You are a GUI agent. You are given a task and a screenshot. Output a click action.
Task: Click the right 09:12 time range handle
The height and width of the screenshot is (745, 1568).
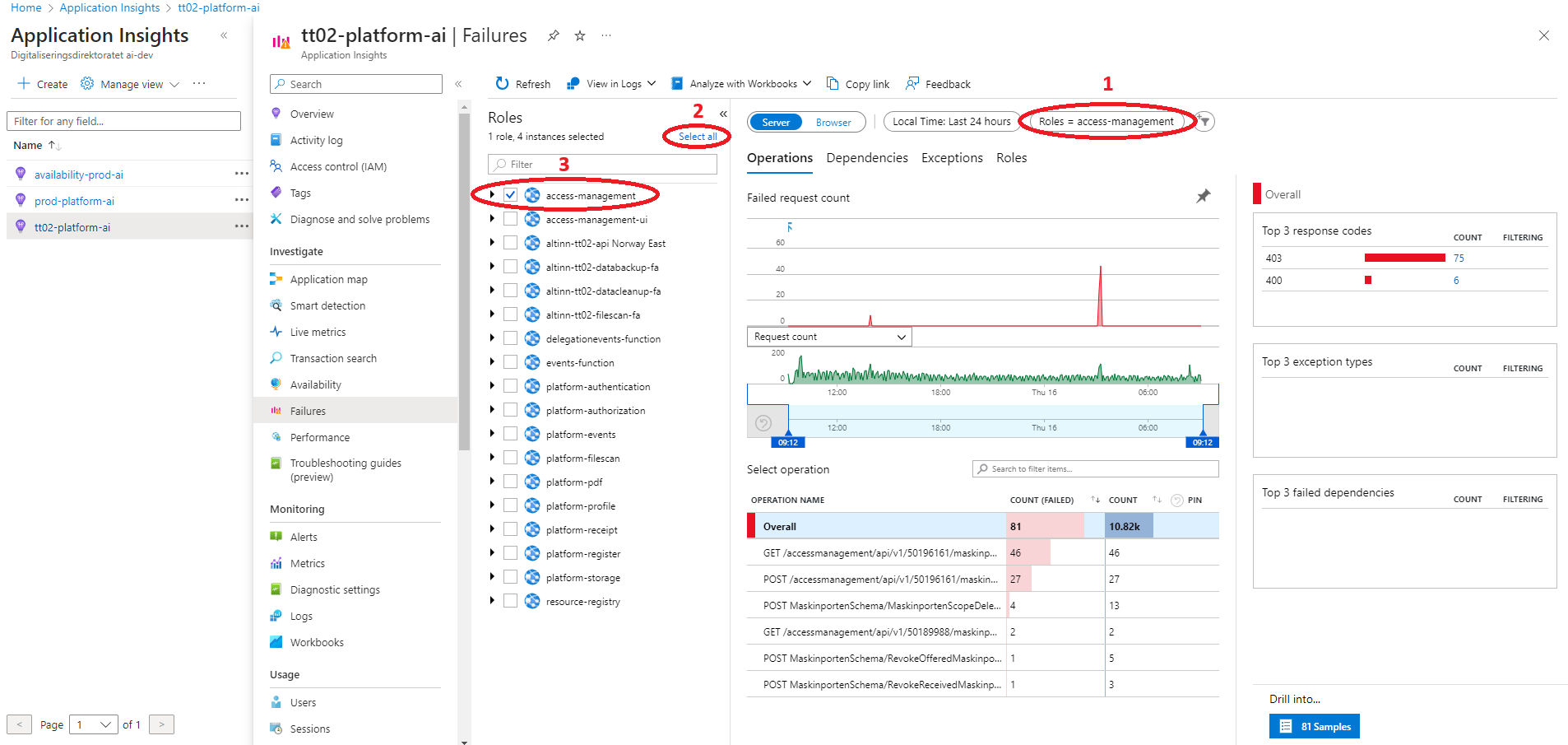point(1202,442)
